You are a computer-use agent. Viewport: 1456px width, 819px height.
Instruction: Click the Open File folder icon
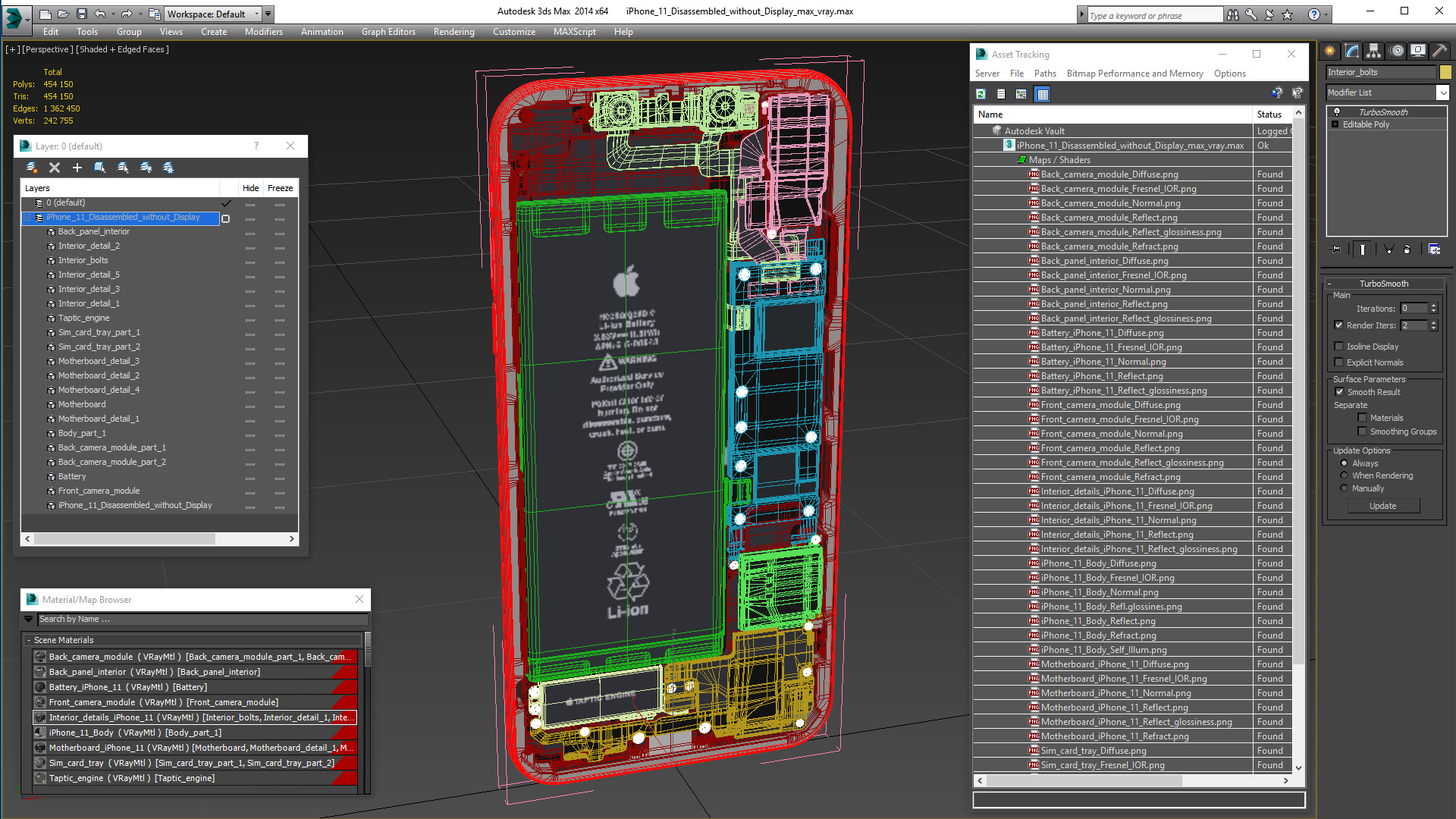[x=64, y=14]
